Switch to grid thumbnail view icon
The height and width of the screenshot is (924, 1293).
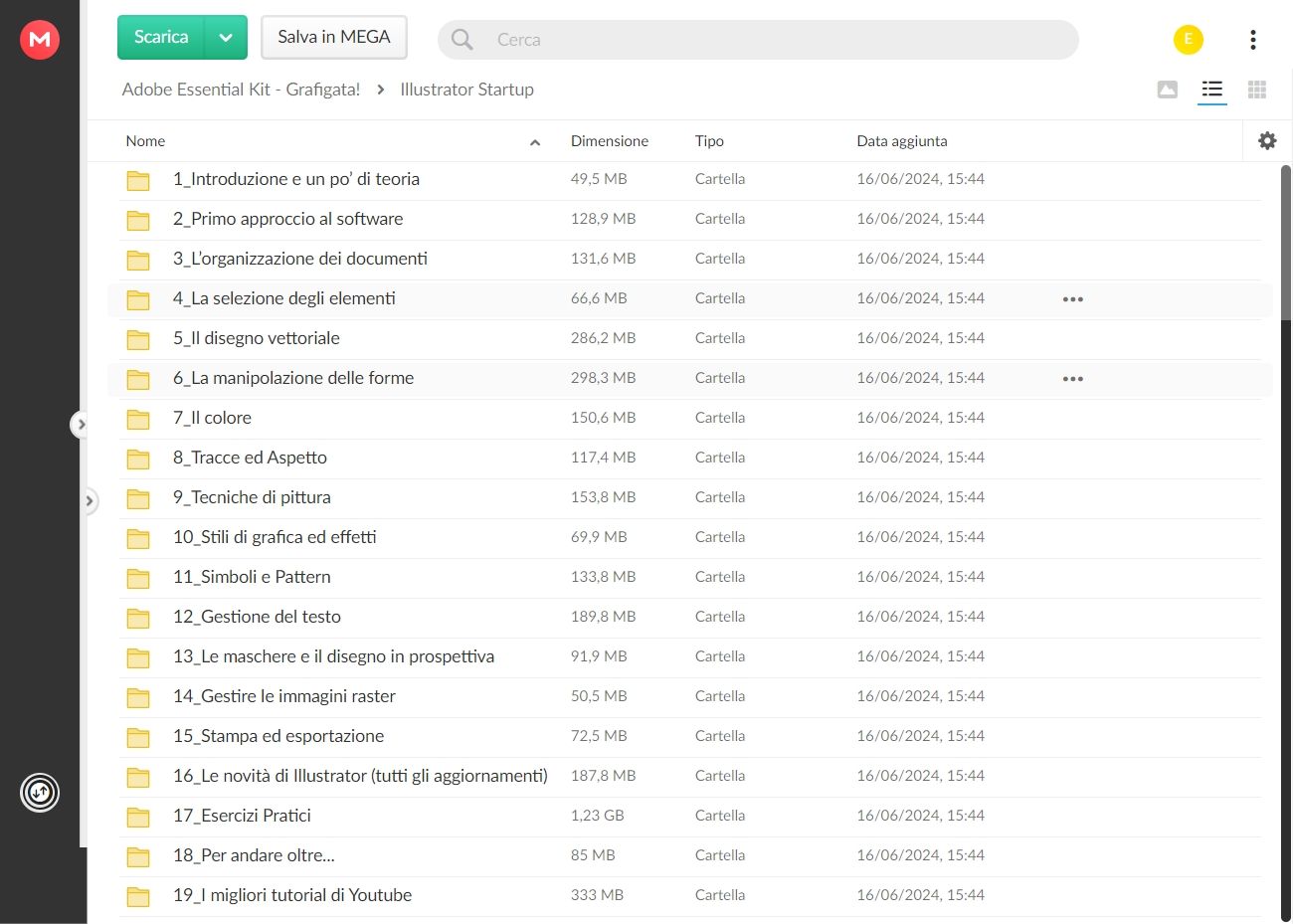1257,90
